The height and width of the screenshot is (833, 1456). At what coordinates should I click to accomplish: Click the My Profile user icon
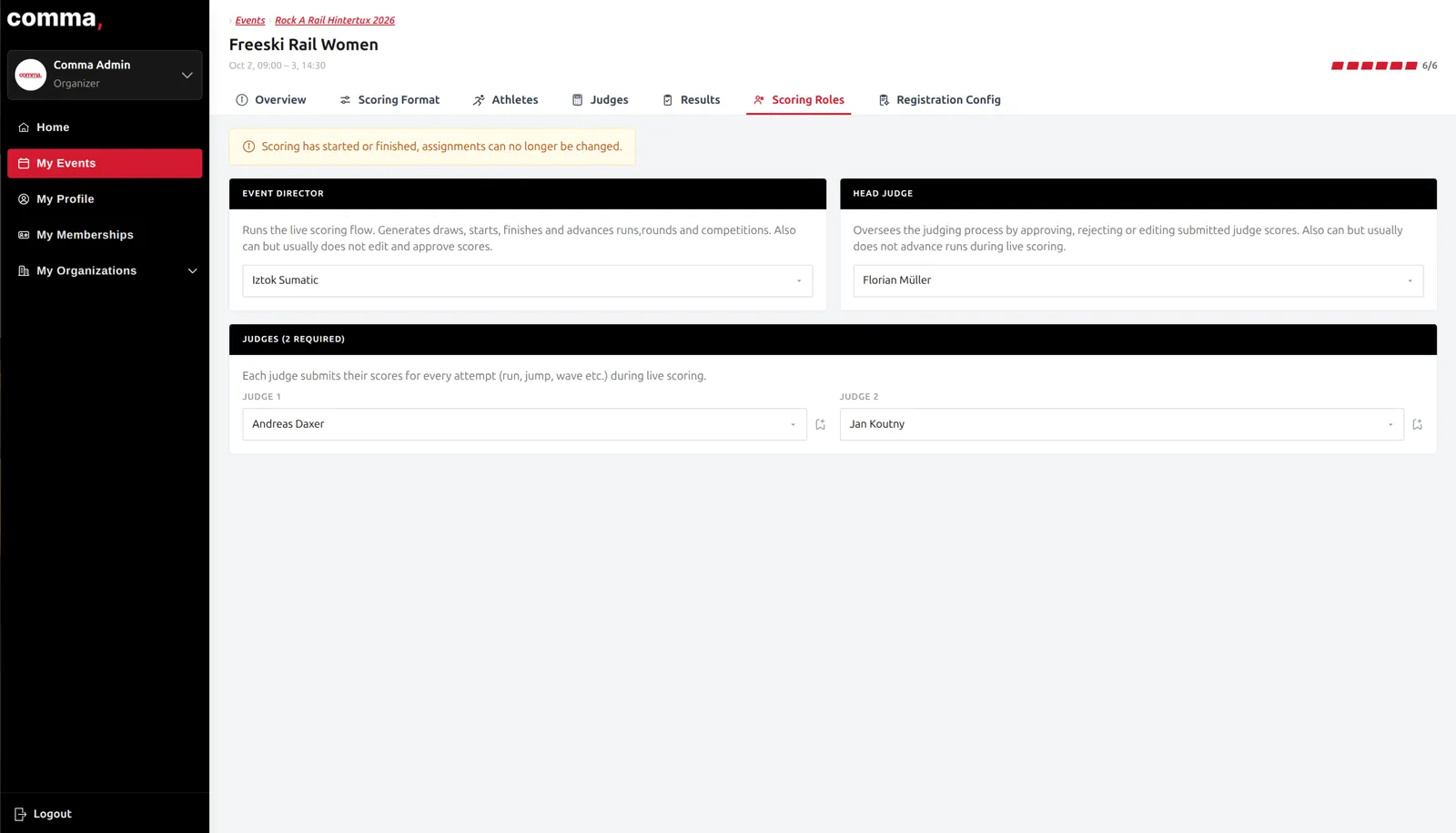click(24, 199)
